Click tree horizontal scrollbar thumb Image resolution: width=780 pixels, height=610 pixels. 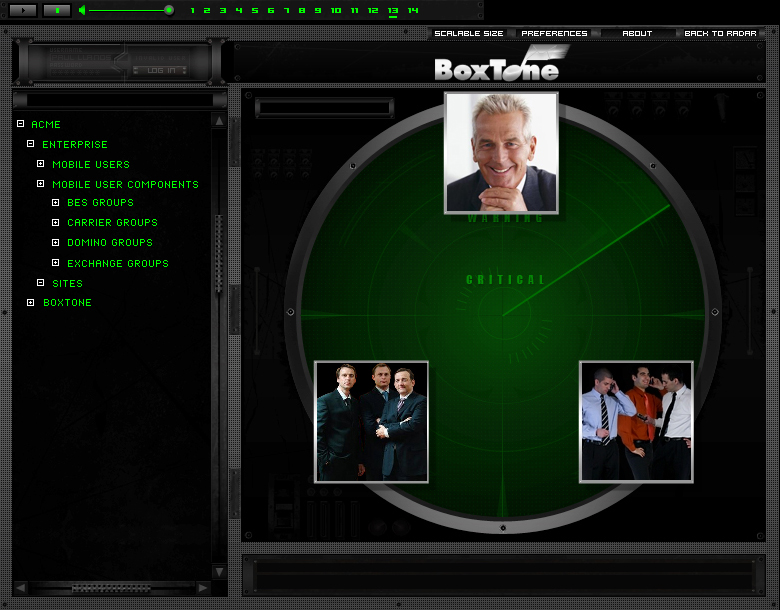tap(111, 588)
